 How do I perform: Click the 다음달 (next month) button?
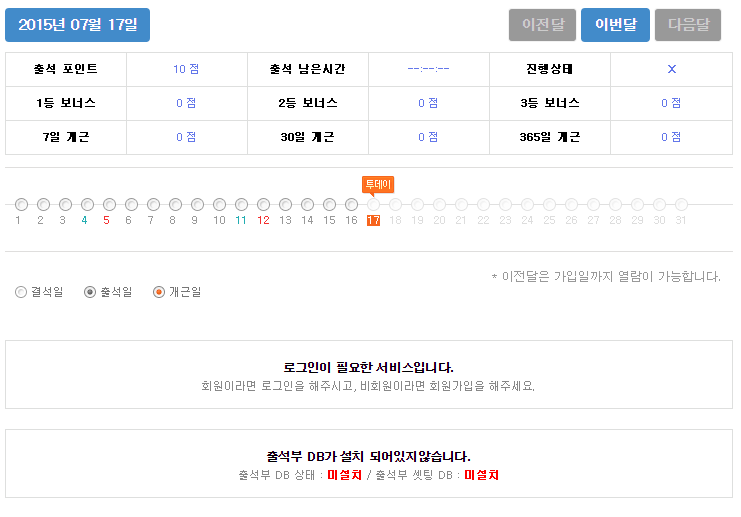pos(688,25)
